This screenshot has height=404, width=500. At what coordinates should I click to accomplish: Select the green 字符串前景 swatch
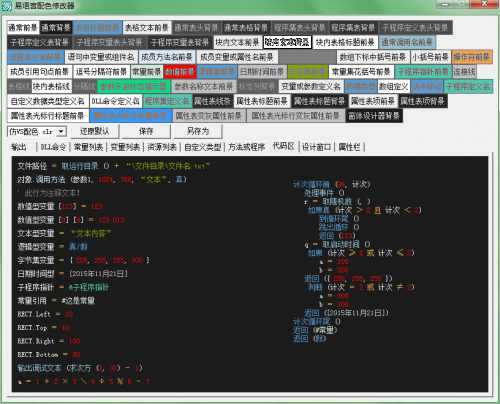[x=308, y=72]
